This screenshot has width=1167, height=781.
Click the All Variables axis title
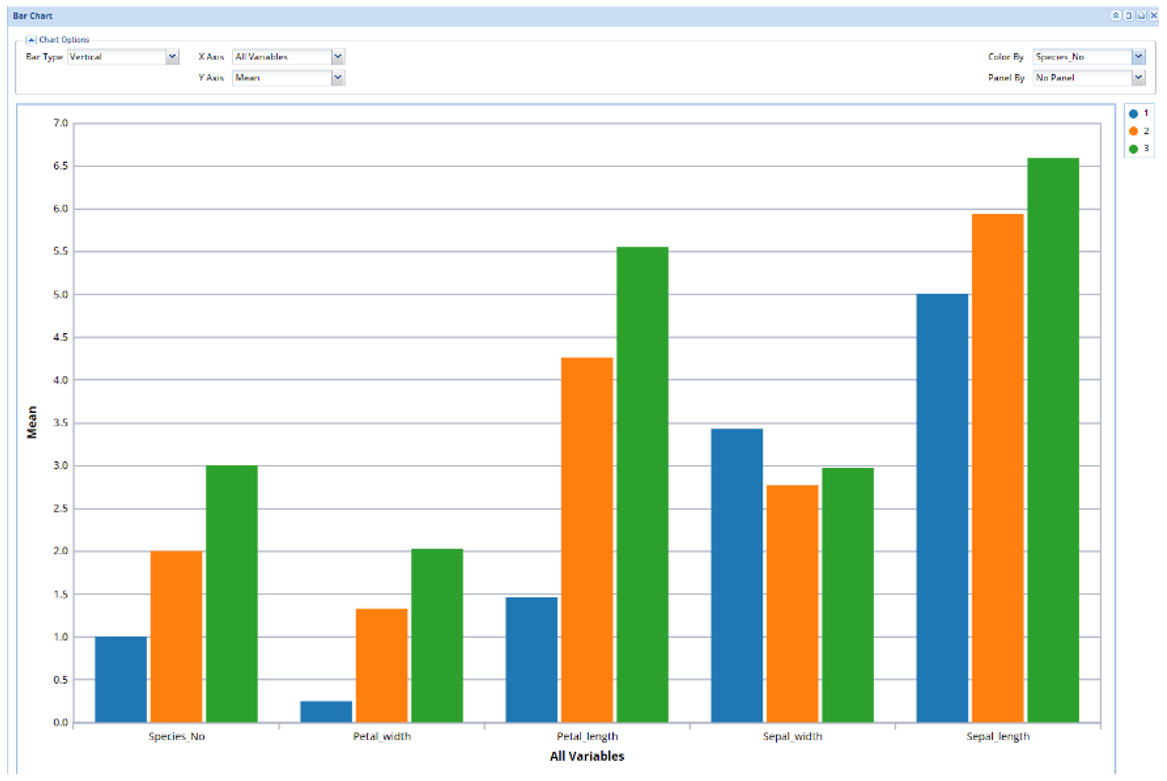point(587,757)
